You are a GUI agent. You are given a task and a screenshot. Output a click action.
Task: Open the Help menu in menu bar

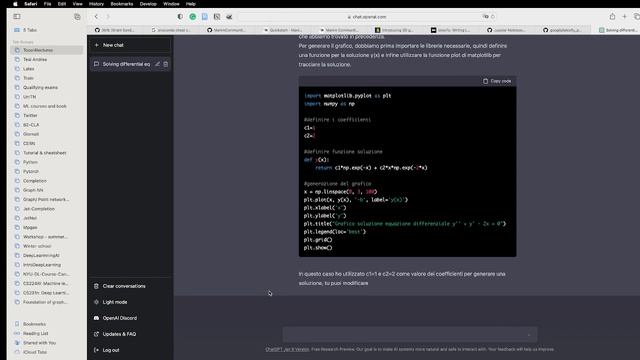point(191,4)
